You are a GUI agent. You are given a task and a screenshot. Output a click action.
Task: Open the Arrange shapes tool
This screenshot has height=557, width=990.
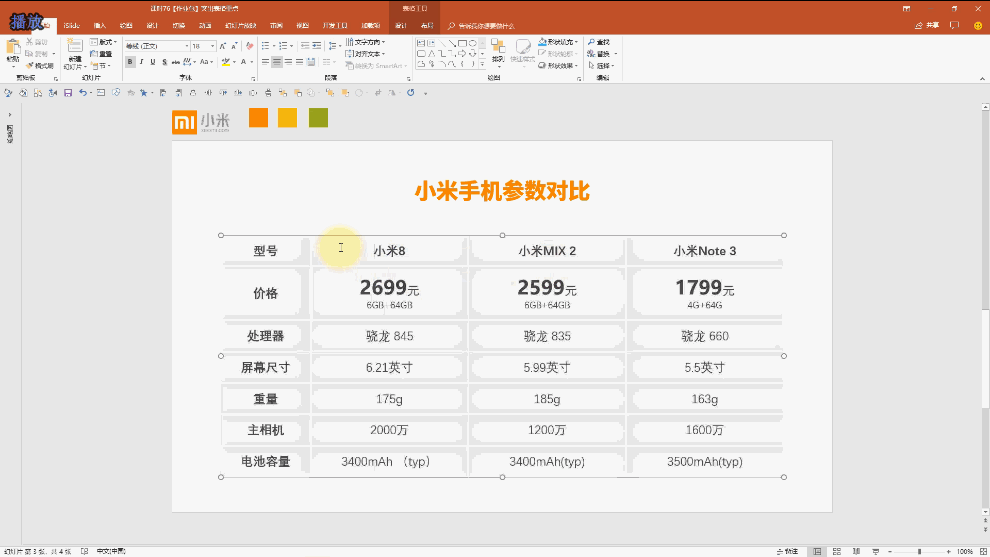pyautogui.click(x=497, y=51)
